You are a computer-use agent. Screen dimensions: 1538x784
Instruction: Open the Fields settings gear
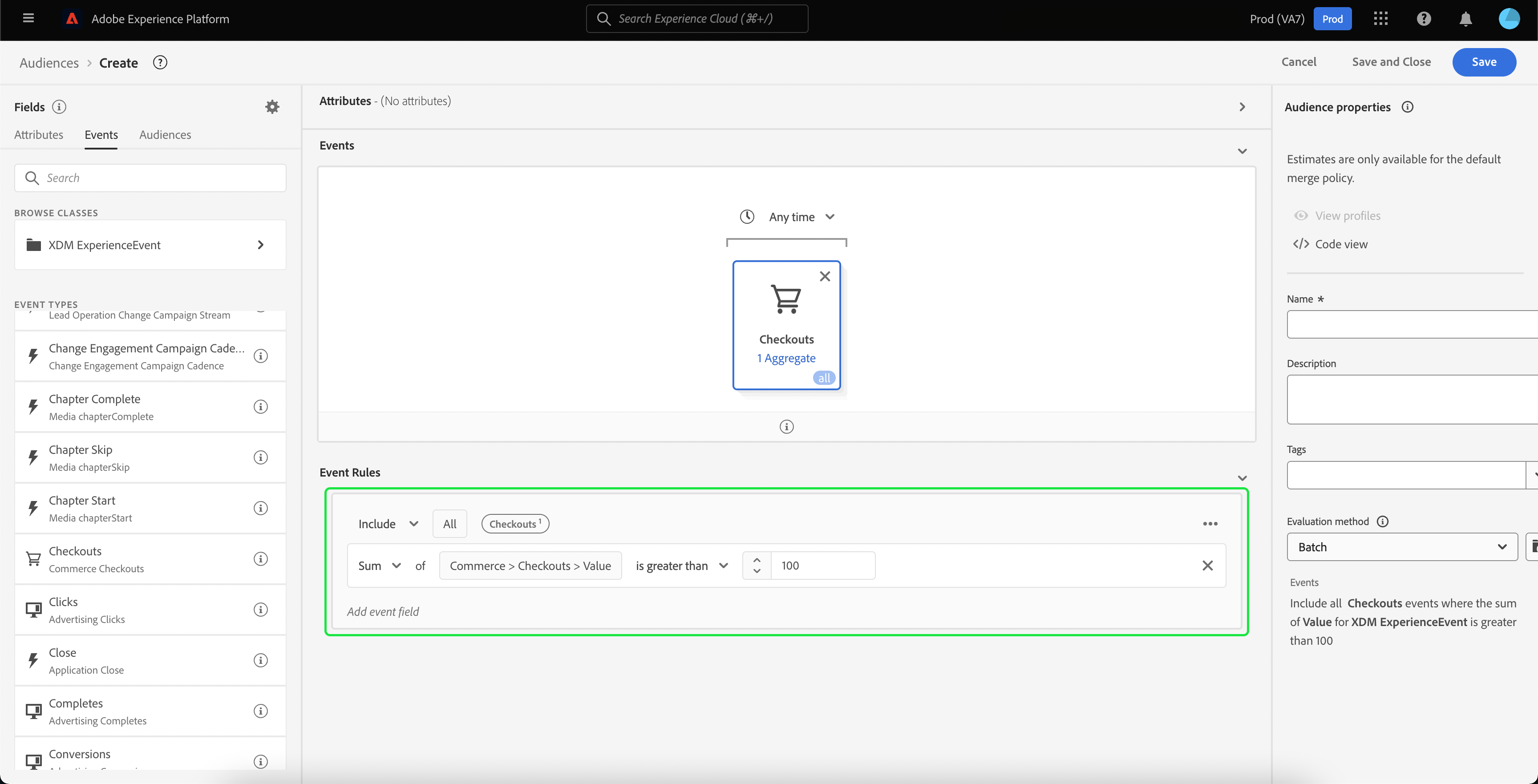coord(272,107)
